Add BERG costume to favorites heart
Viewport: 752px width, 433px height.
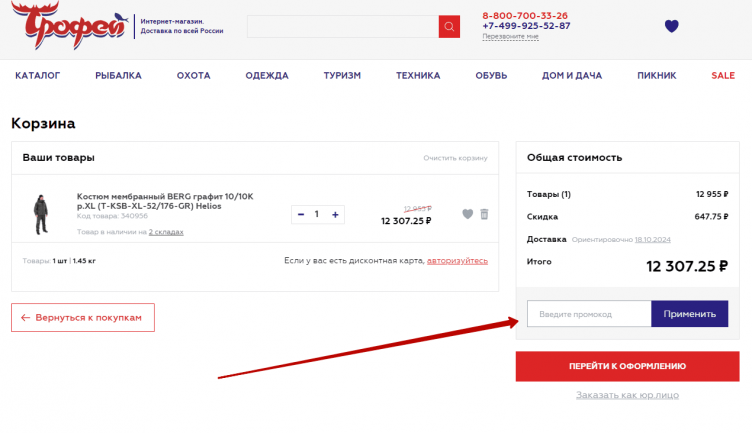tap(468, 214)
